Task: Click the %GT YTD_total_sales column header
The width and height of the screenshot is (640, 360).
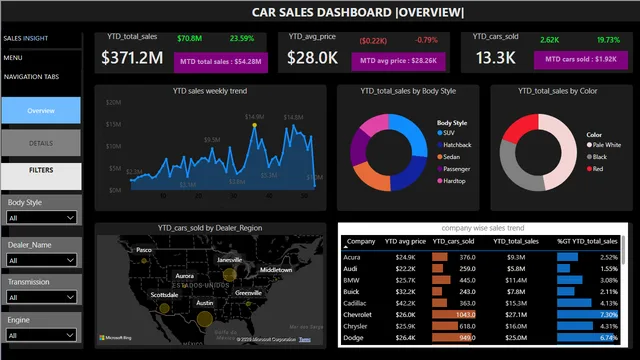Action: pos(587,241)
